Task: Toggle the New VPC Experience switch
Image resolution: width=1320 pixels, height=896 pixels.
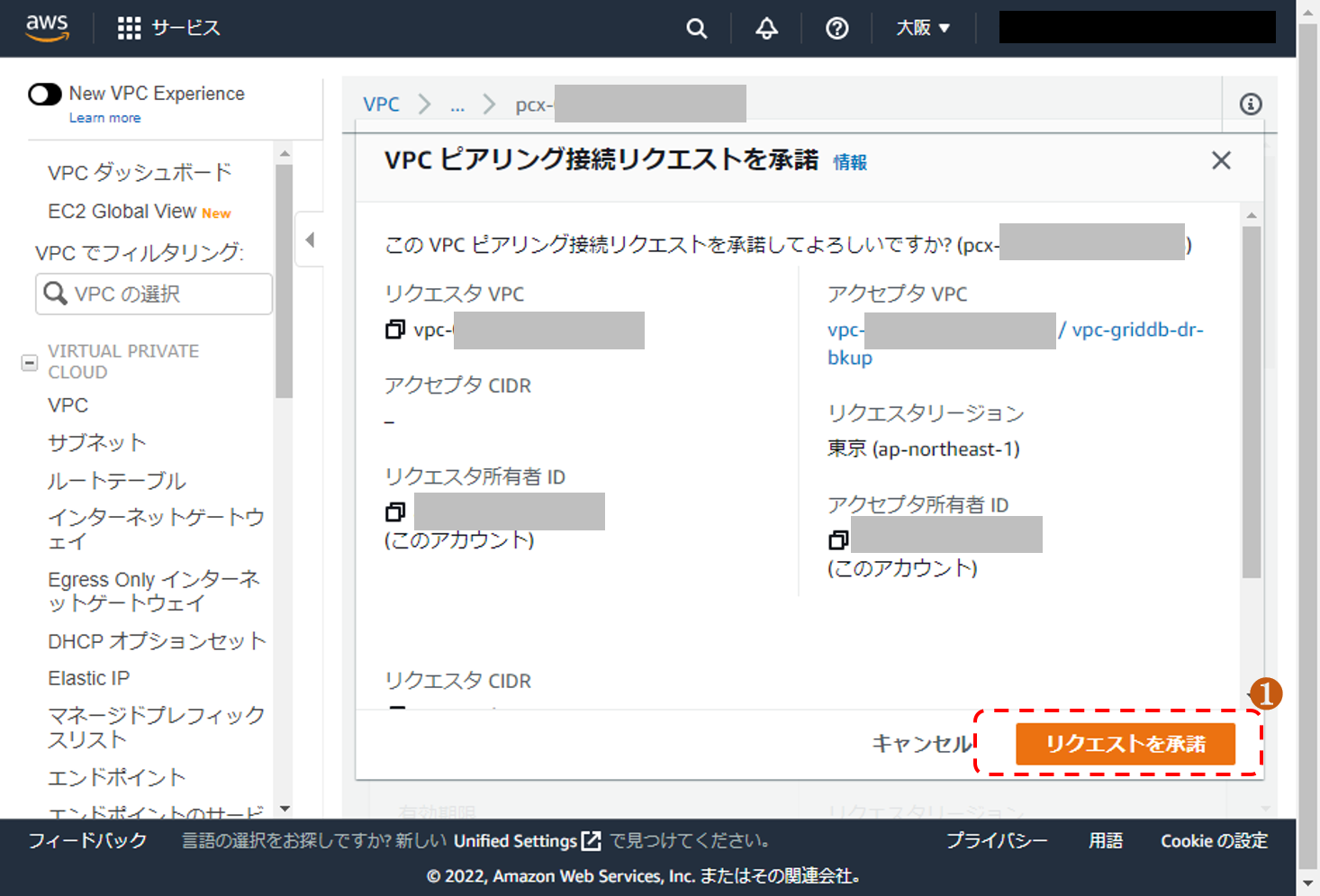Action: click(45, 94)
